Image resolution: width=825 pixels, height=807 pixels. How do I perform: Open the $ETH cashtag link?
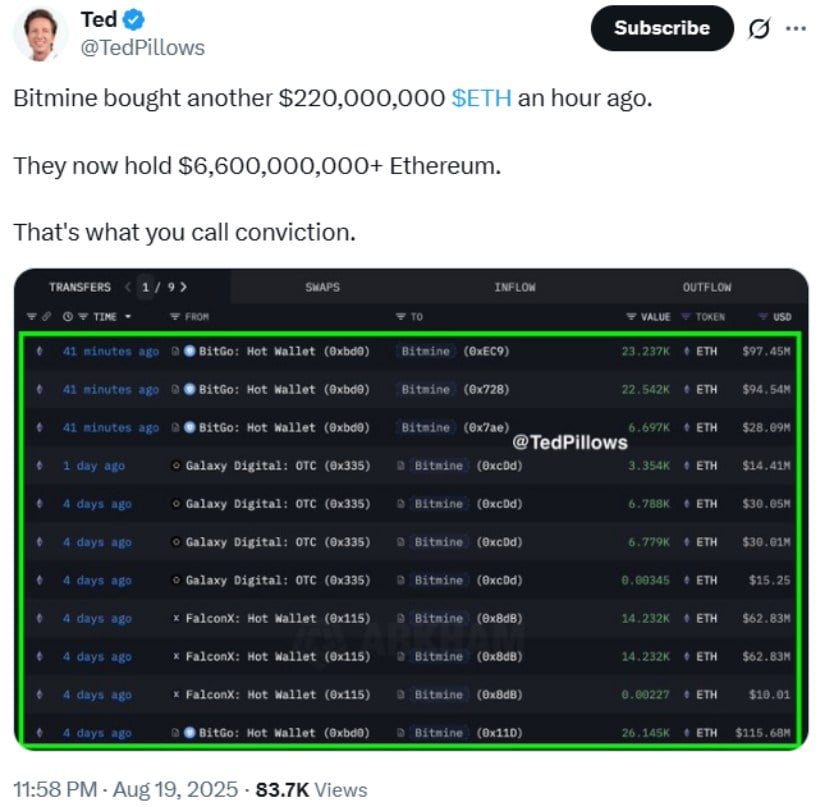tap(481, 98)
